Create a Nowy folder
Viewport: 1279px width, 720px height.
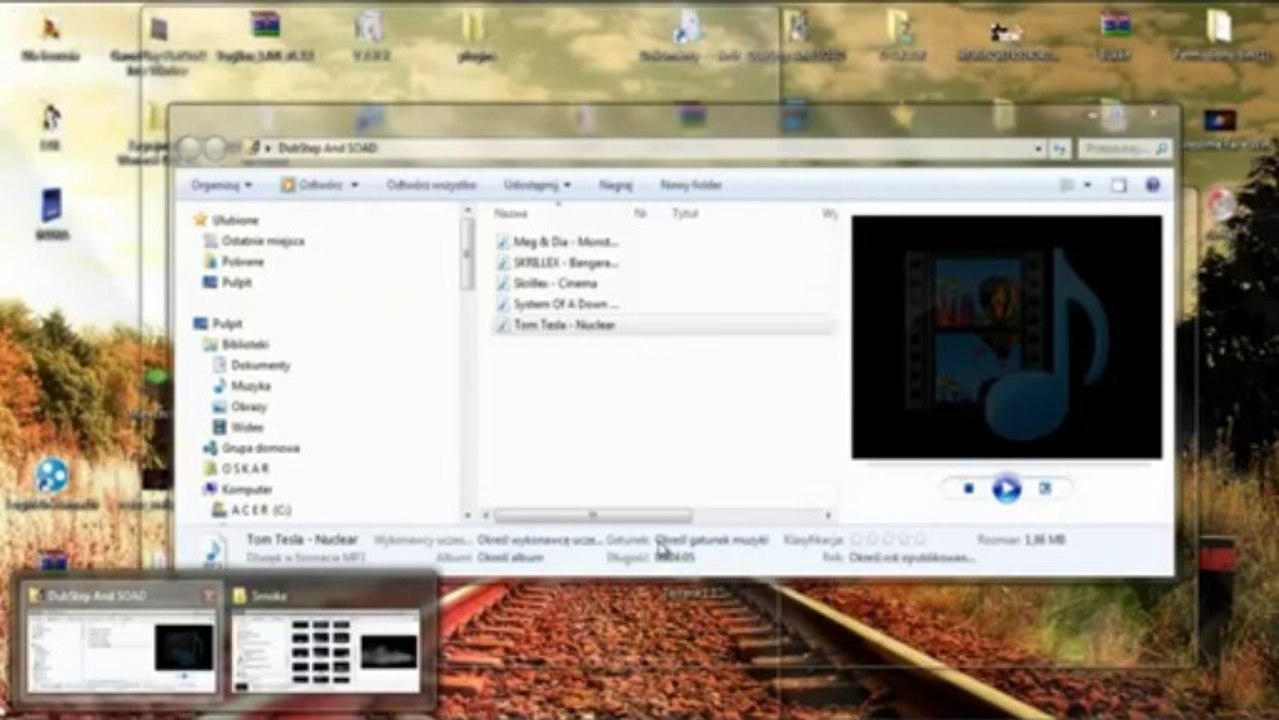(x=691, y=185)
